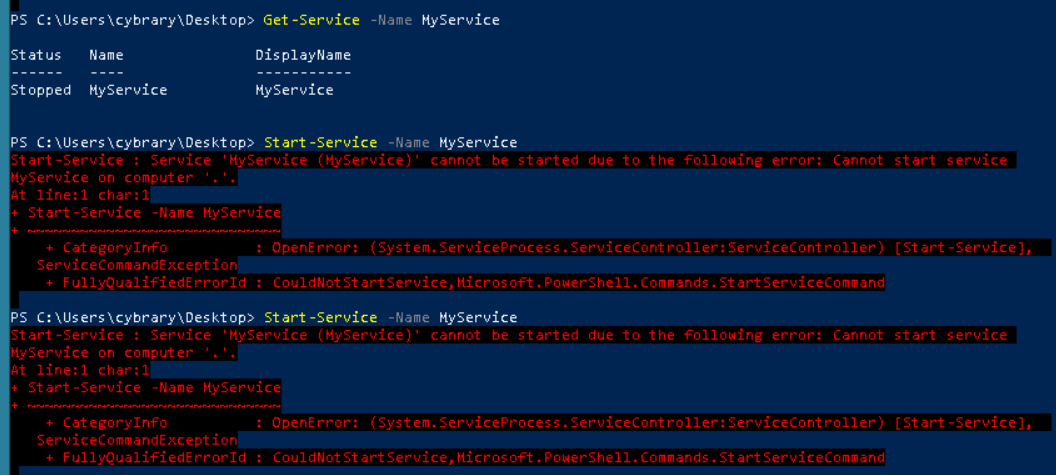Click the prompt path before Get-Service
This screenshot has width=1056, height=475.
[133, 20]
